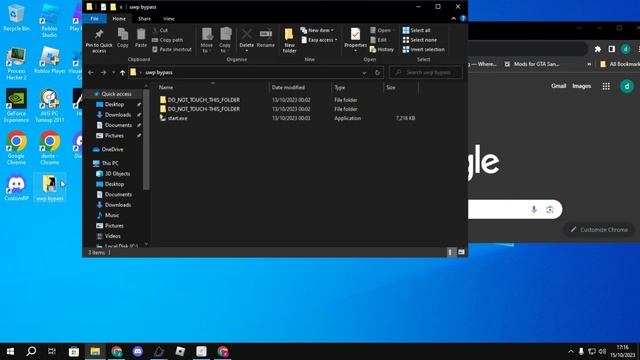Expand the address bar history dropdown
Viewport: 640px width, 360px height.
364,73
